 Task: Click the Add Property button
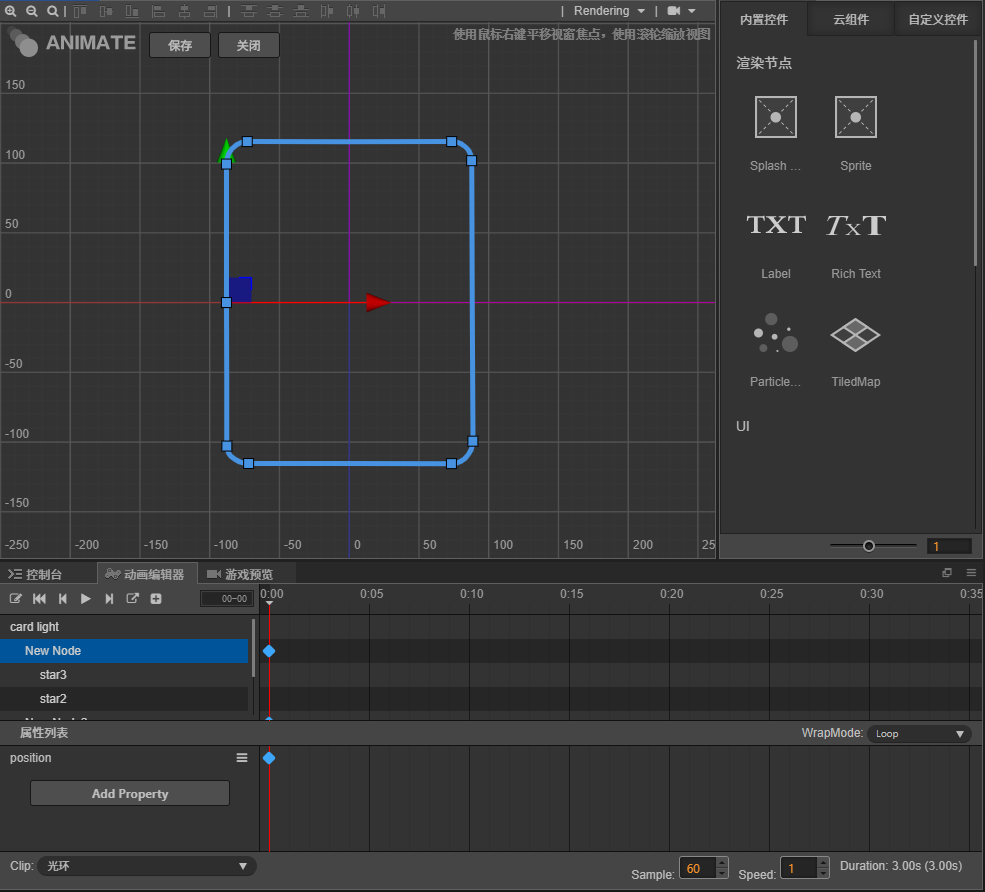pyautogui.click(x=130, y=794)
